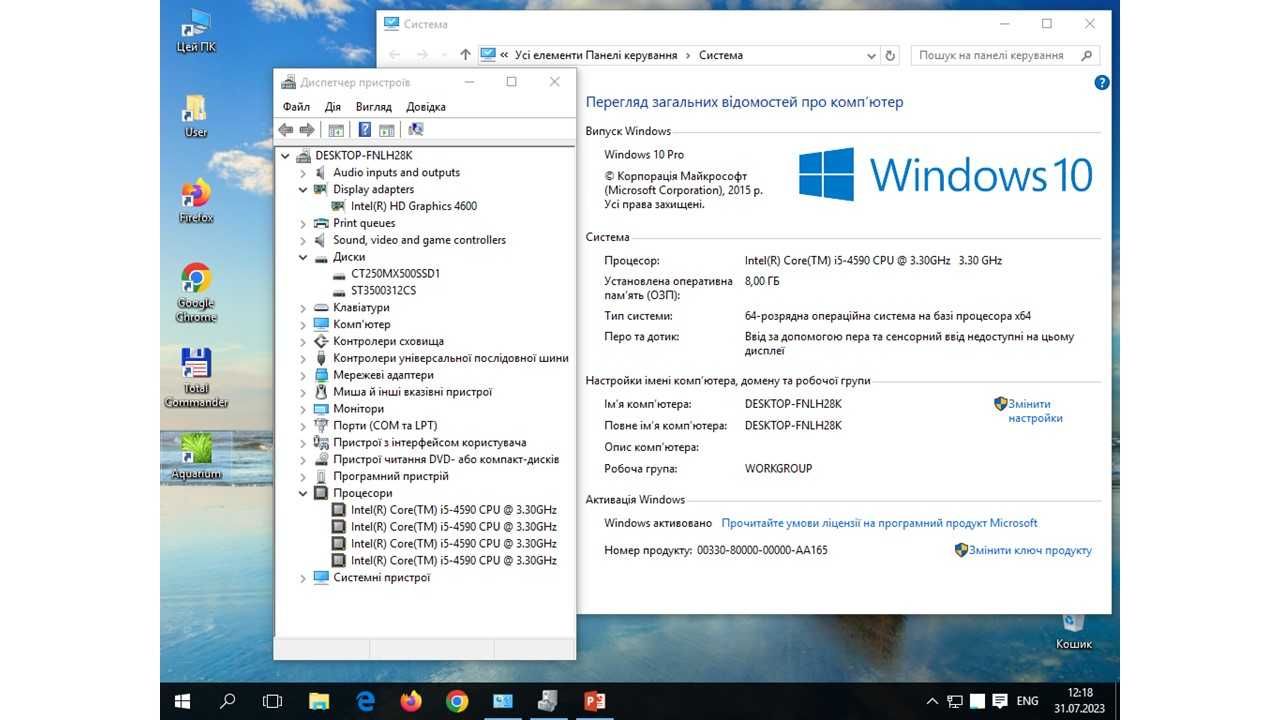This screenshot has height=720, width=1280.
Task: Expand the Клавіатури node
Action: [x=303, y=308]
